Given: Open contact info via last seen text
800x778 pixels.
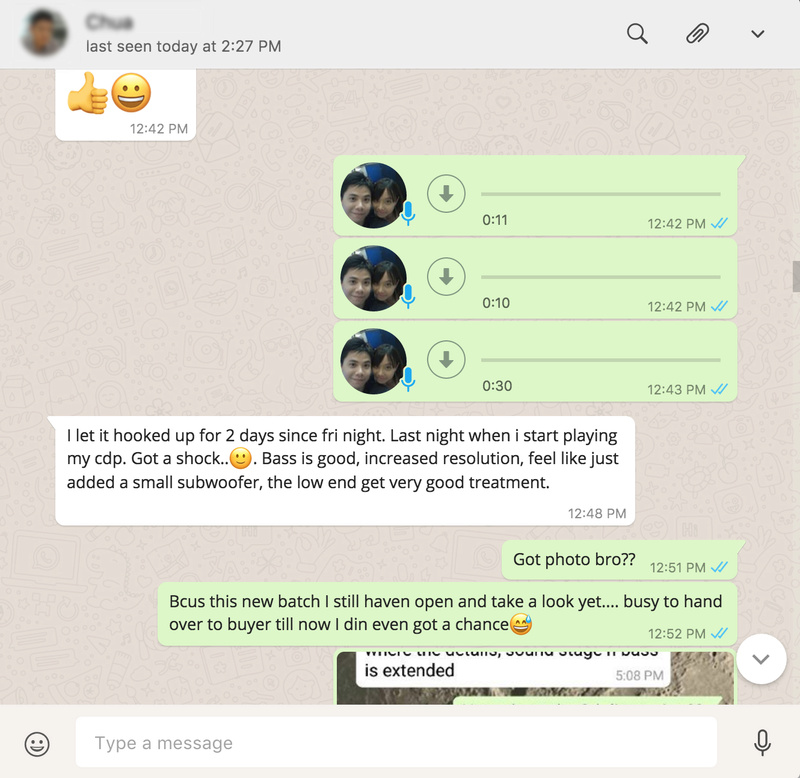Looking at the screenshot, I should [x=183, y=46].
